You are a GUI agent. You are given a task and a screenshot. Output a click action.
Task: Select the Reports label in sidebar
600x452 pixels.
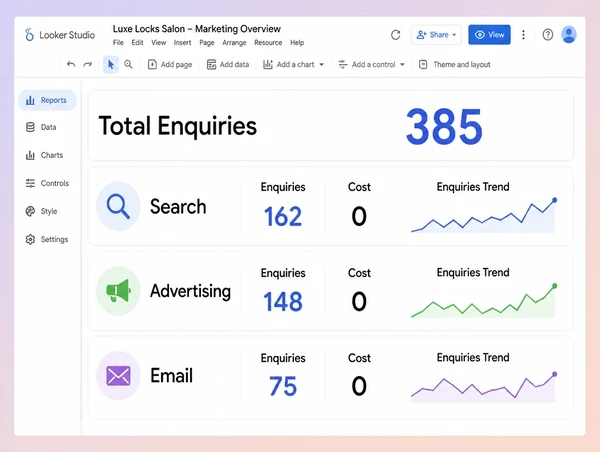point(54,100)
